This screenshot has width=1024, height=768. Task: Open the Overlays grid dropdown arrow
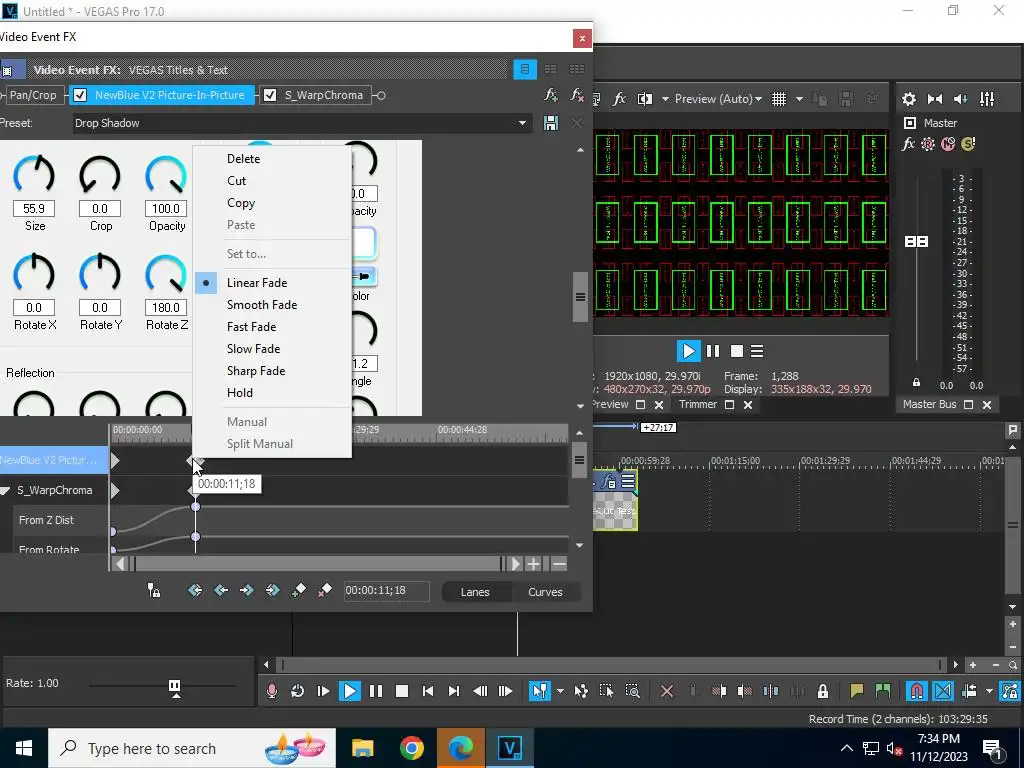tap(799, 99)
